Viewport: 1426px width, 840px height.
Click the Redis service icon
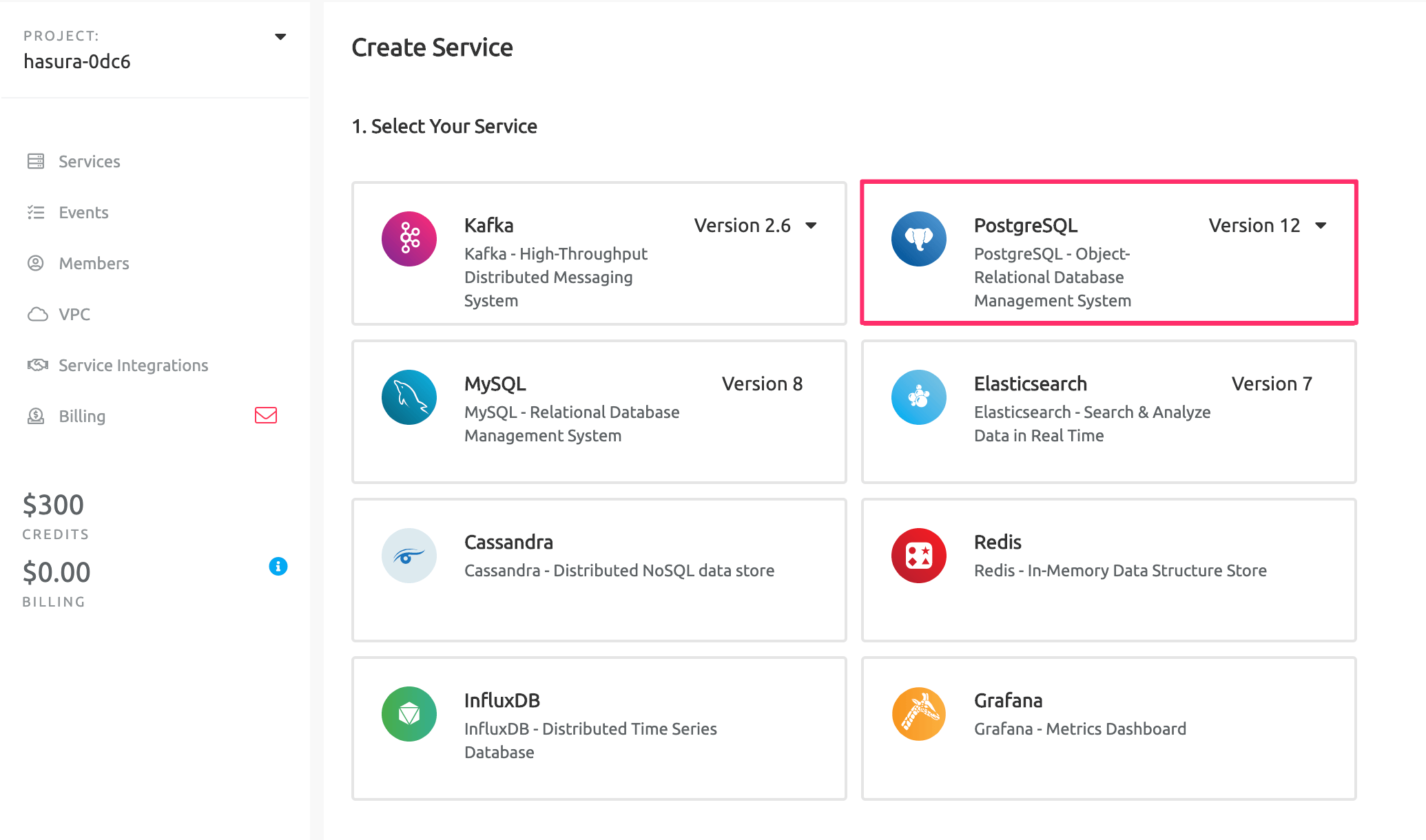pyautogui.click(x=918, y=555)
